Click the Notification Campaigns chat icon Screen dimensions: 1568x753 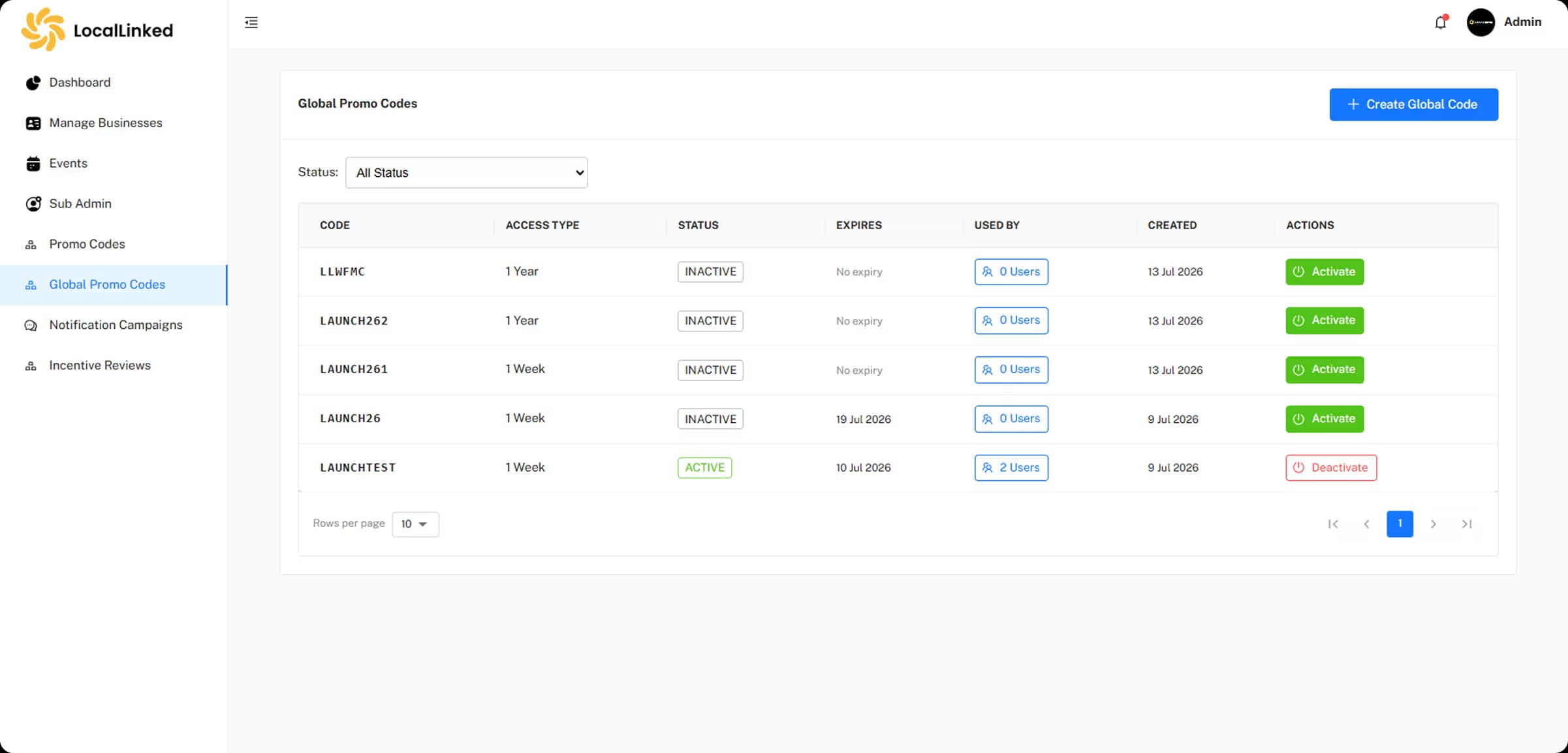tap(31, 326)
